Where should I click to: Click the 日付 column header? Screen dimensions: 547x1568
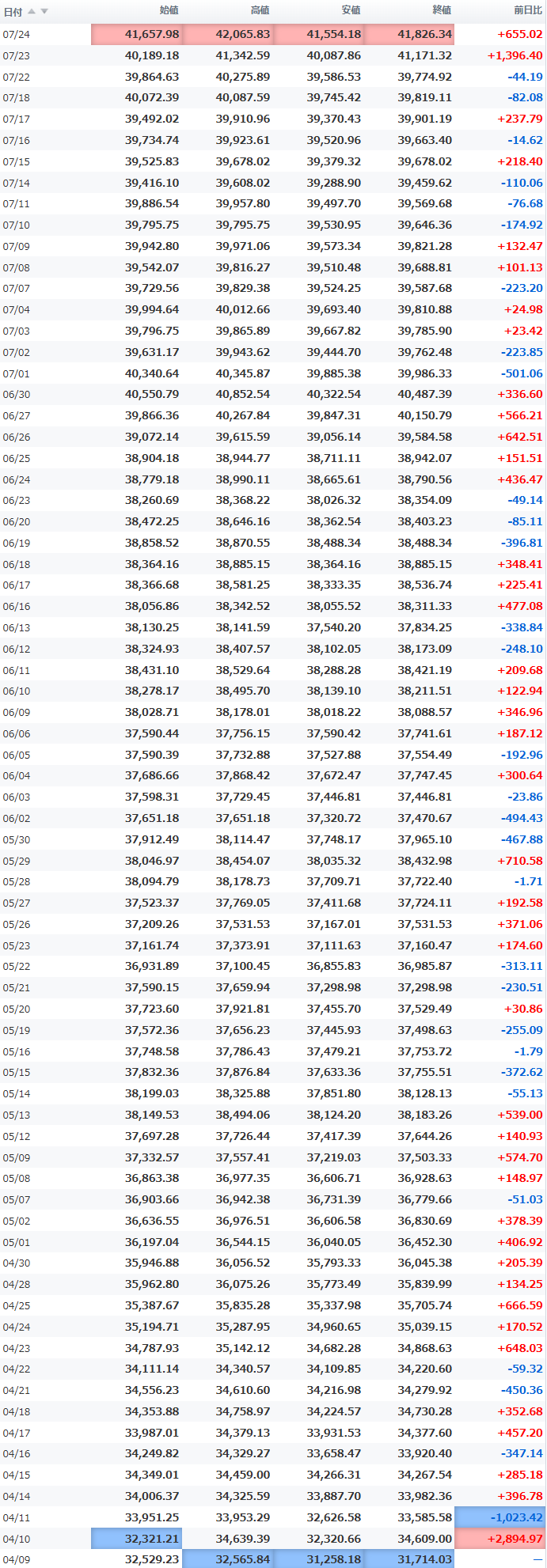(x=13, y=11)
